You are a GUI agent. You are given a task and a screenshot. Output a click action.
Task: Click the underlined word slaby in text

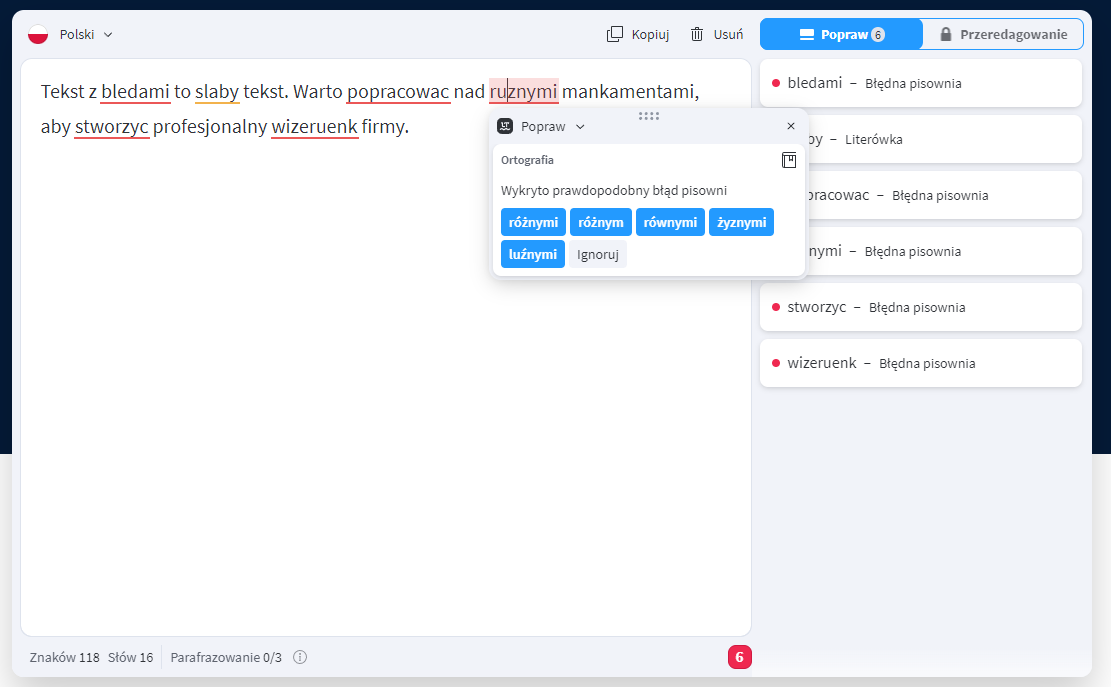217,91
